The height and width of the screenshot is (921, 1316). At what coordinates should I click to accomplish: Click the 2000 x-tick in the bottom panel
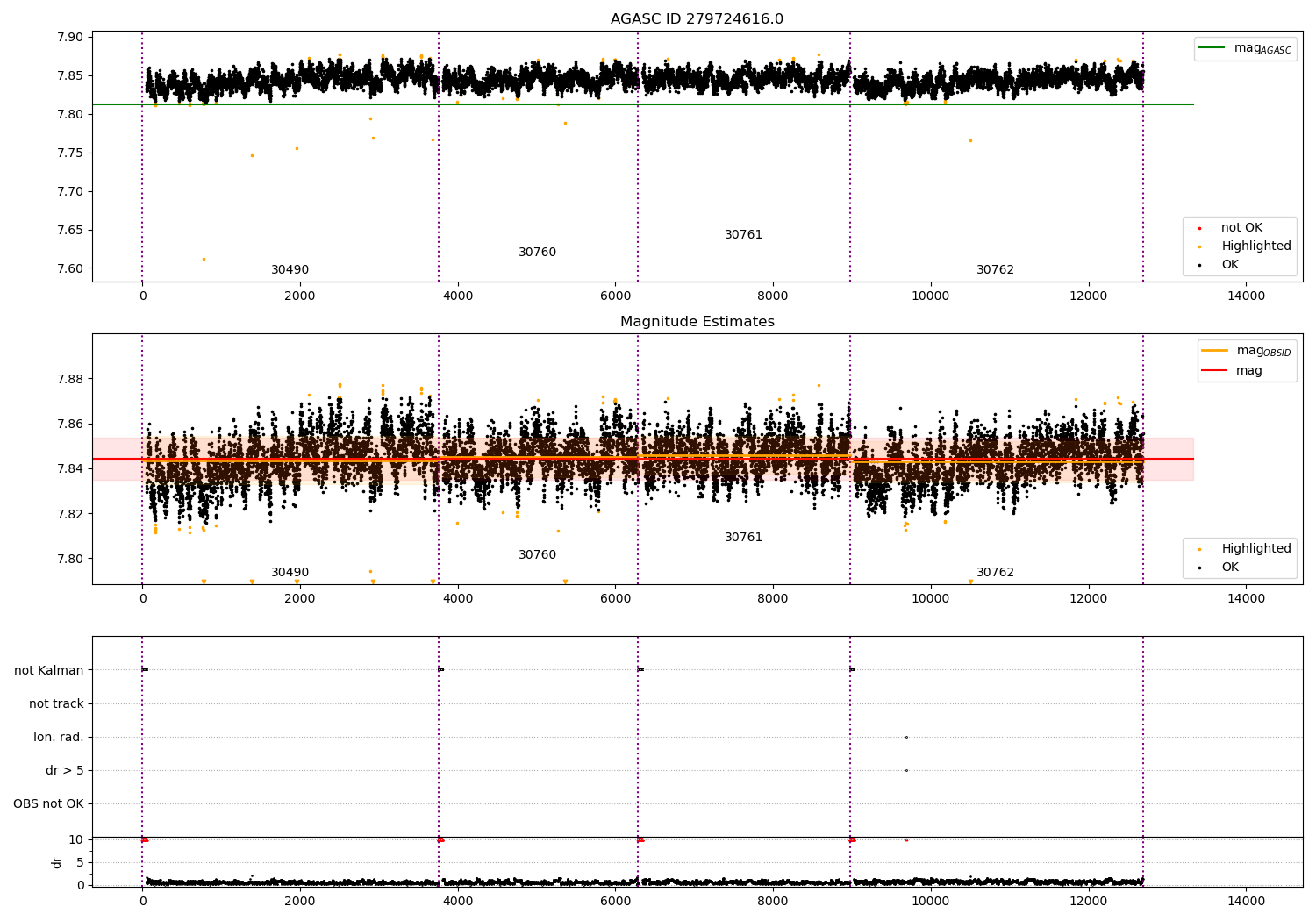click(x=300, y=901)
